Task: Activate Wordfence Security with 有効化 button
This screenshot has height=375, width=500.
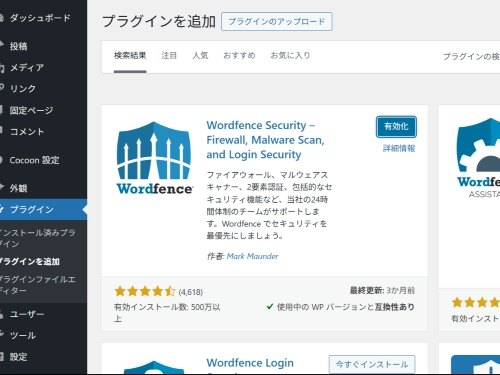Action: pyautogui.click(x=396, y=127)
